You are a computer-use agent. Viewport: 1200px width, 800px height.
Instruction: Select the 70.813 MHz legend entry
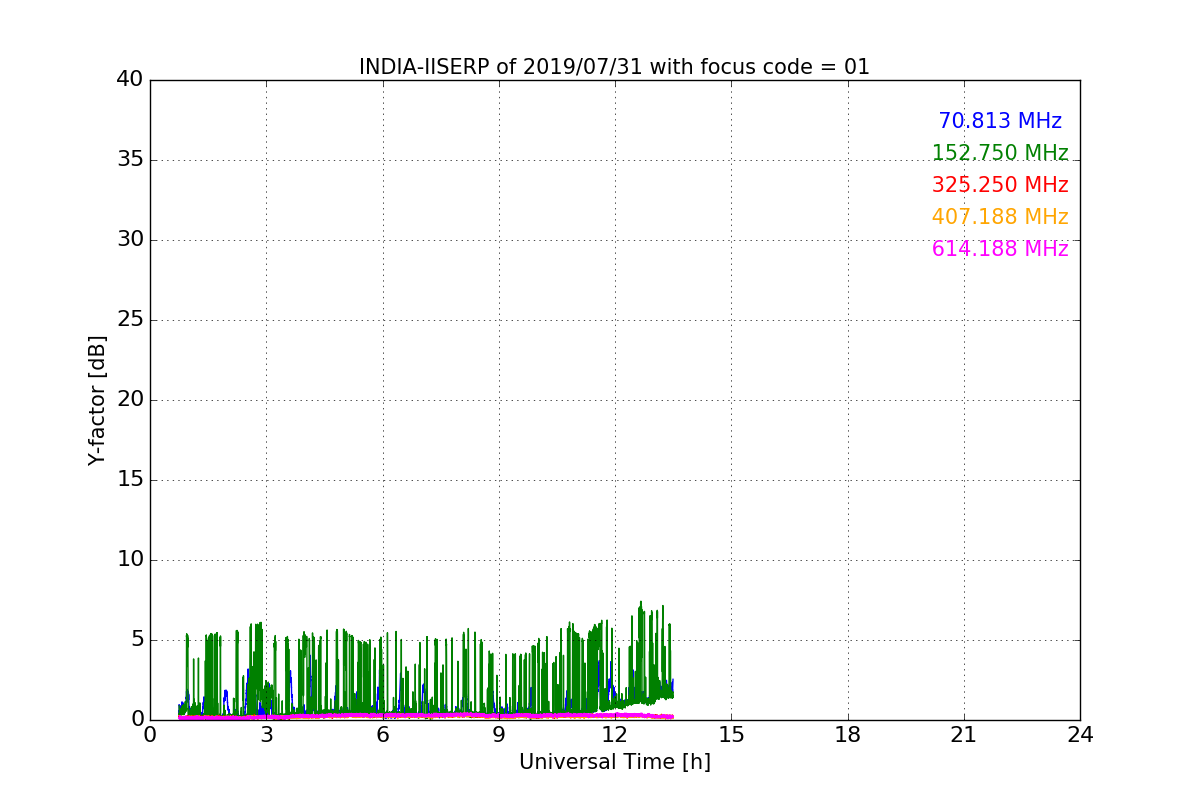(1000, 121)
